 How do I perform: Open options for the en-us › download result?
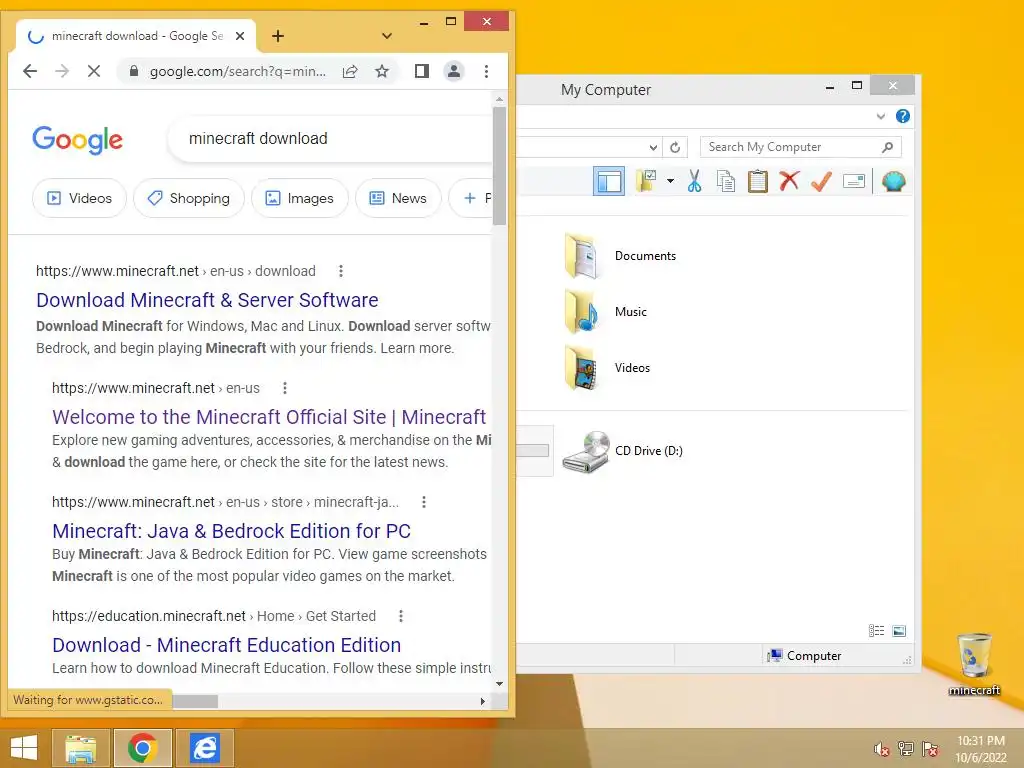click(x=340, y=271)
